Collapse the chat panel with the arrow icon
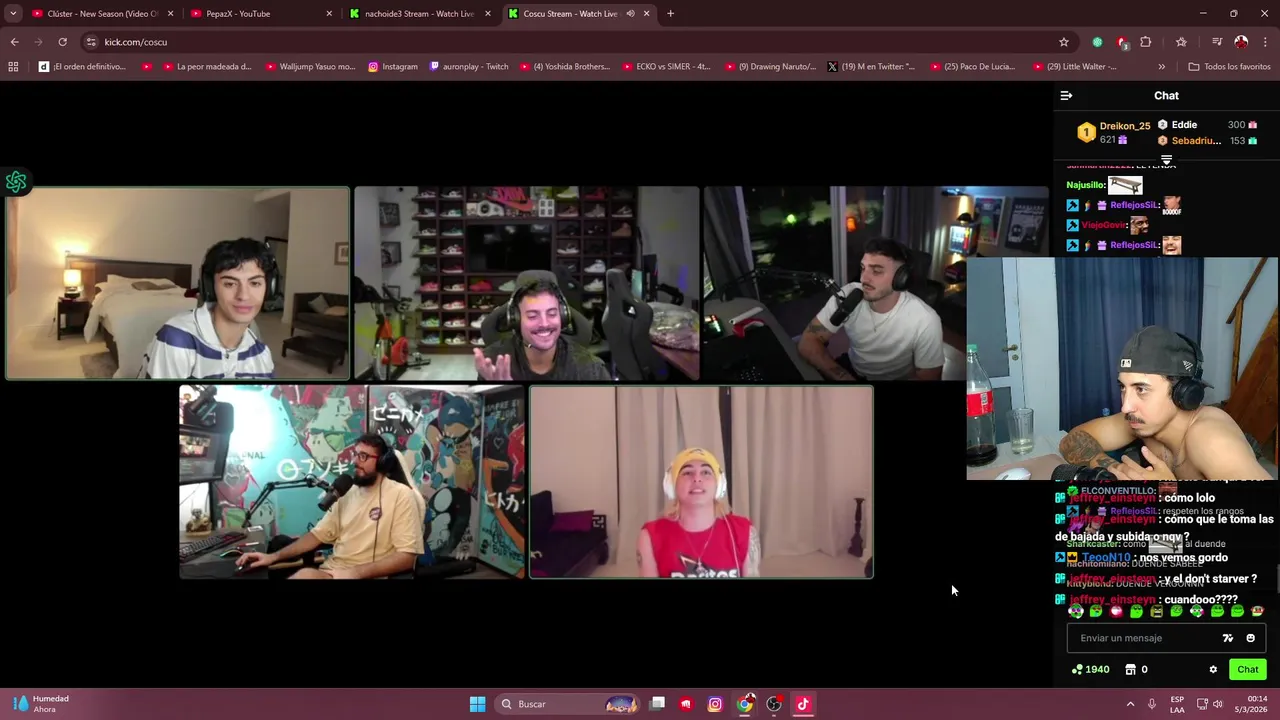 1066,96
